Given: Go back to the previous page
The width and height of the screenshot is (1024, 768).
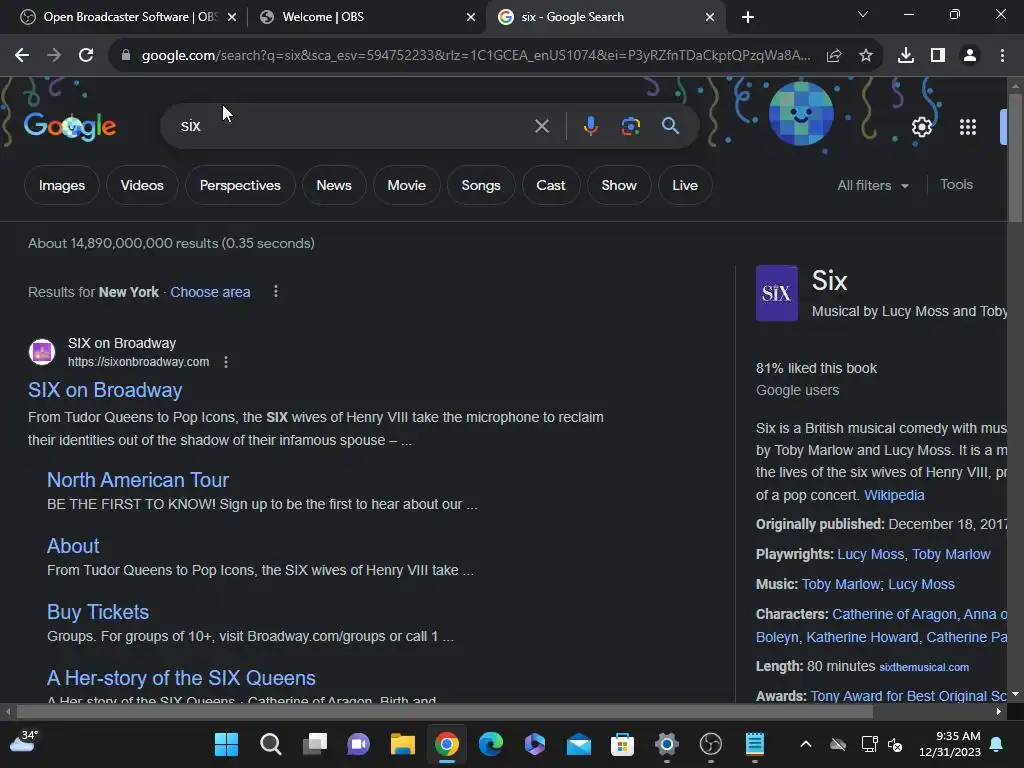Looking at the screenshot, I should pos(22,56).
